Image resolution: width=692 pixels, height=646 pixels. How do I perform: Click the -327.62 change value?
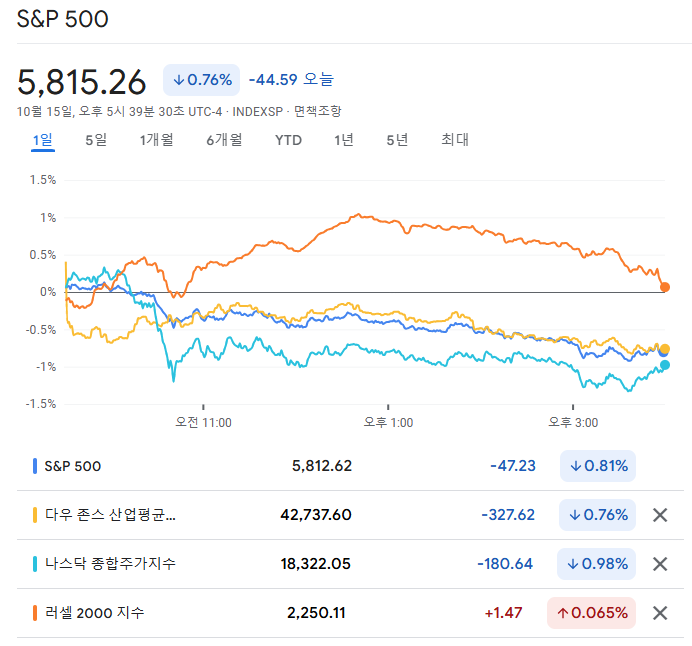[508, 515]
